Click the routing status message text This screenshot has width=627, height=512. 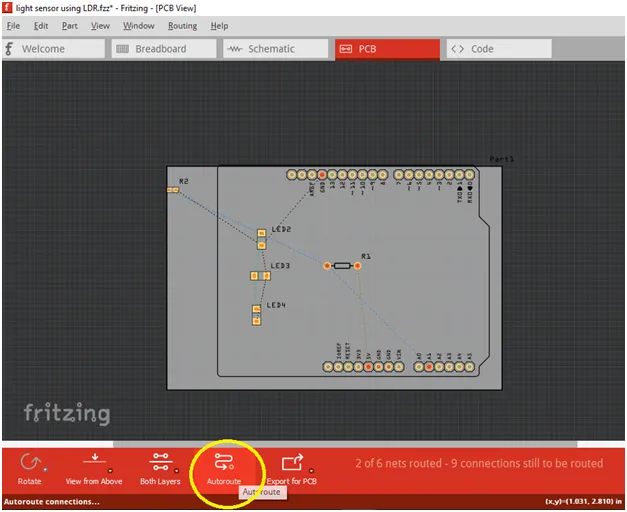click(479, 463)
